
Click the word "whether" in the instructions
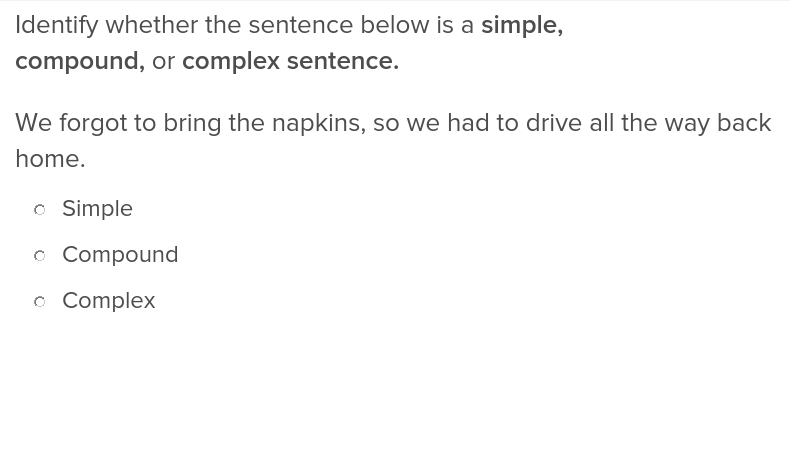(x=151, y=25)
